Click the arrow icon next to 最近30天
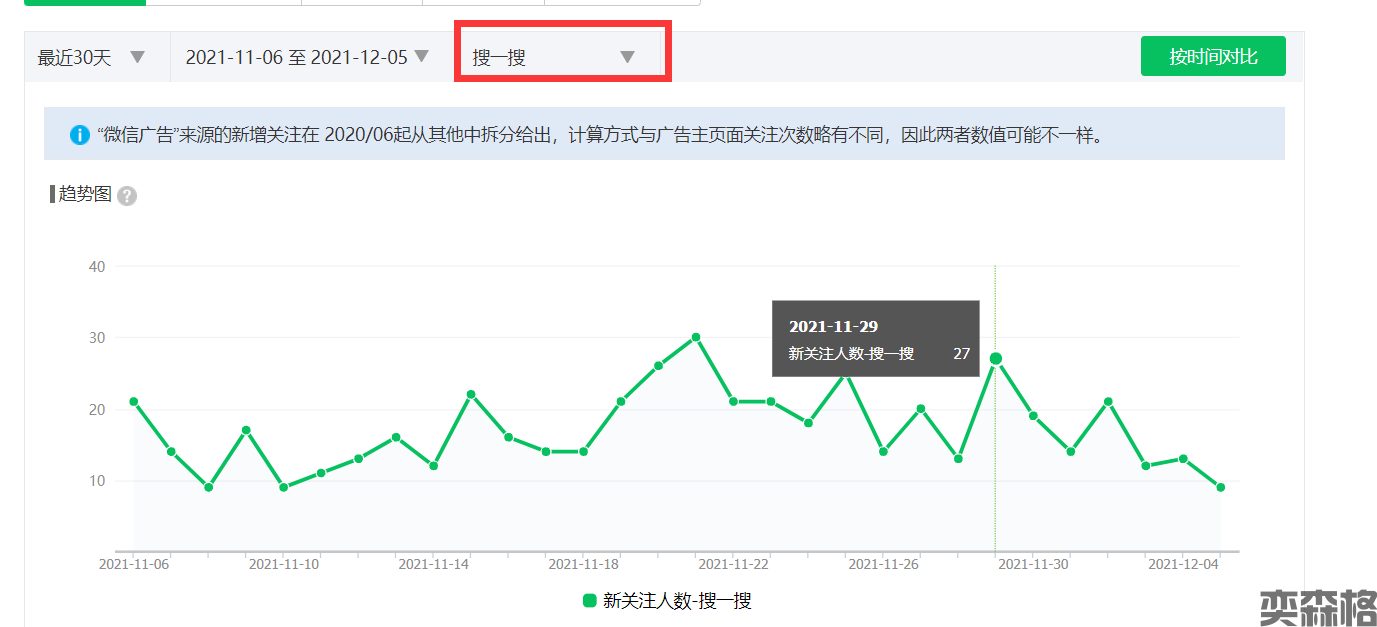1377x627 pixels. [138, 57]
